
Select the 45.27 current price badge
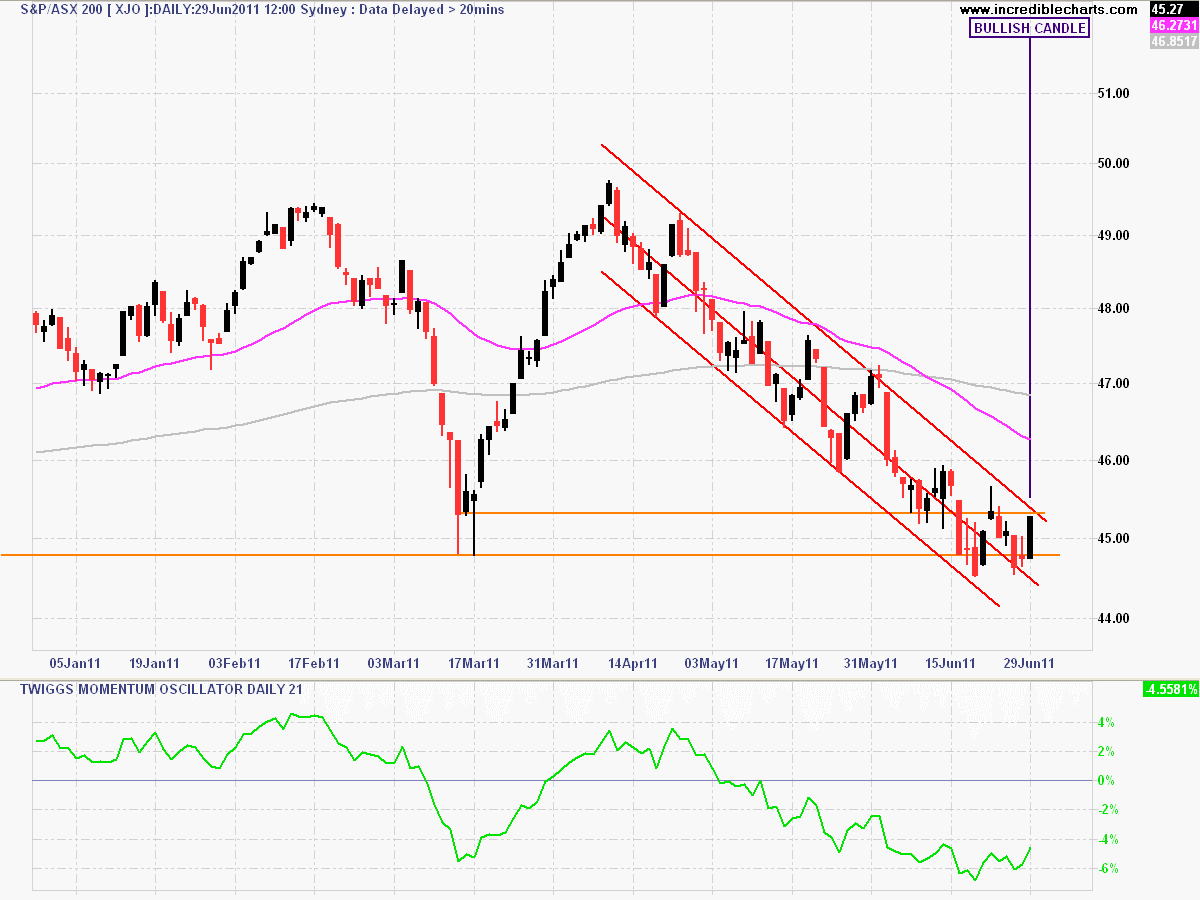(1170, 10)
